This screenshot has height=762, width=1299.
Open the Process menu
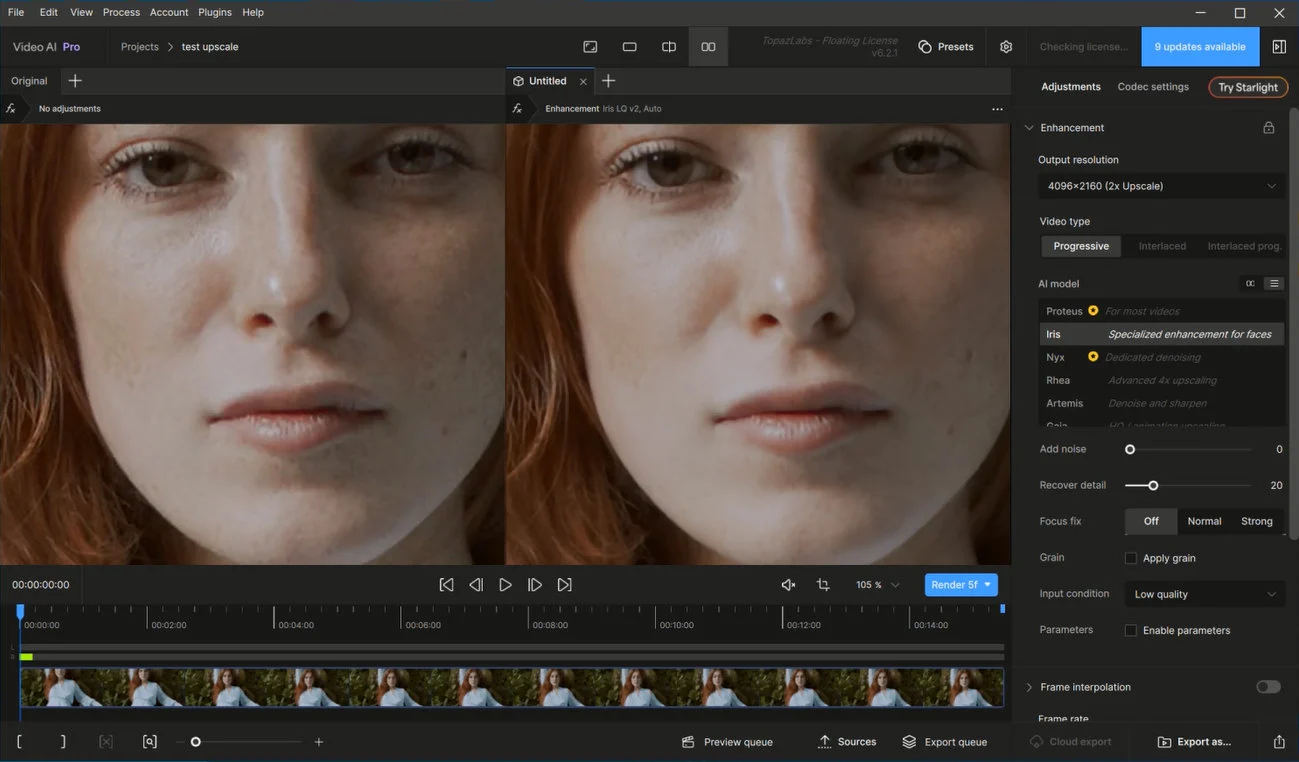[121, 12]
